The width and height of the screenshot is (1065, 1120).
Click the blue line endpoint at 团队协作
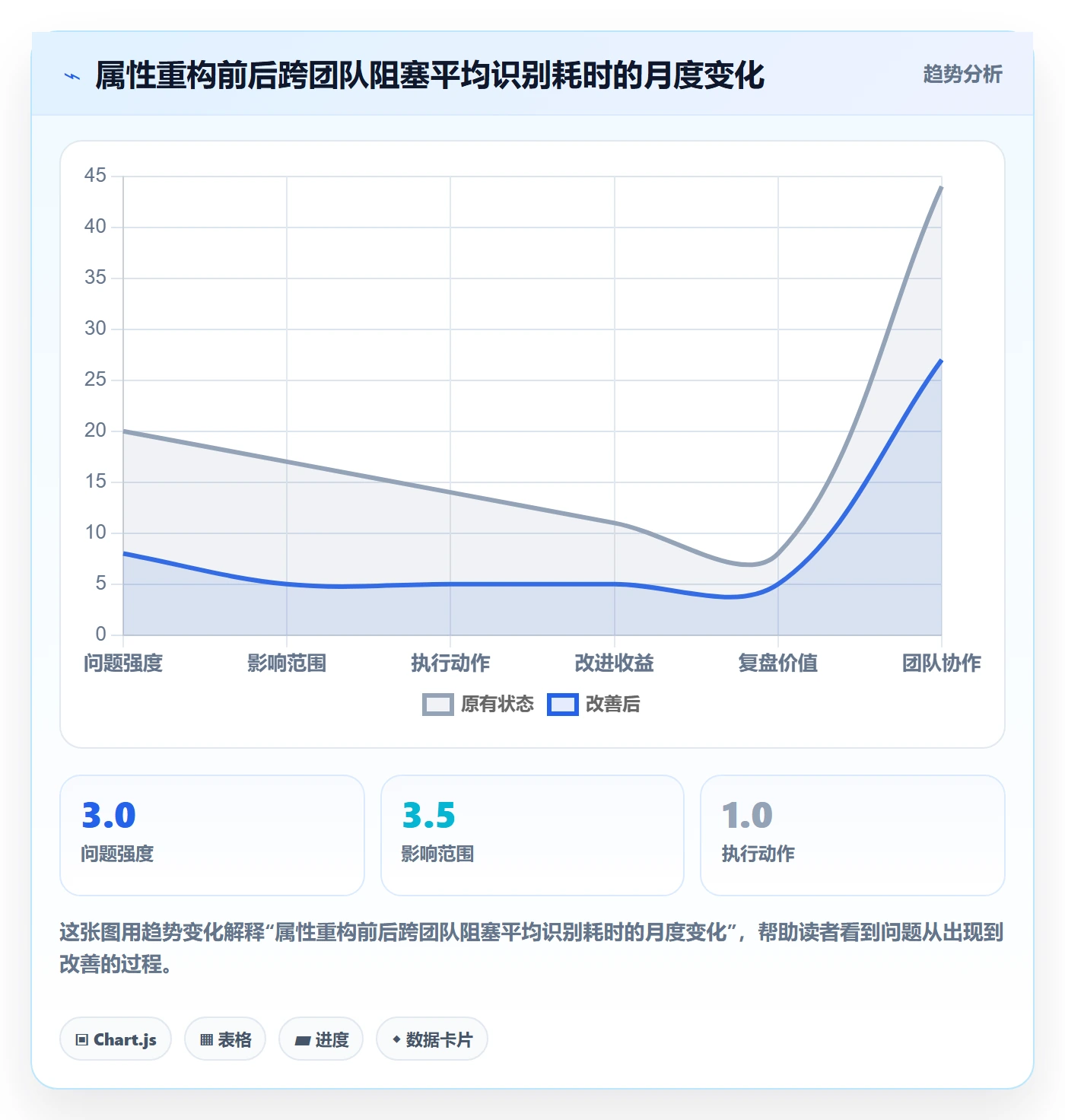941,361
